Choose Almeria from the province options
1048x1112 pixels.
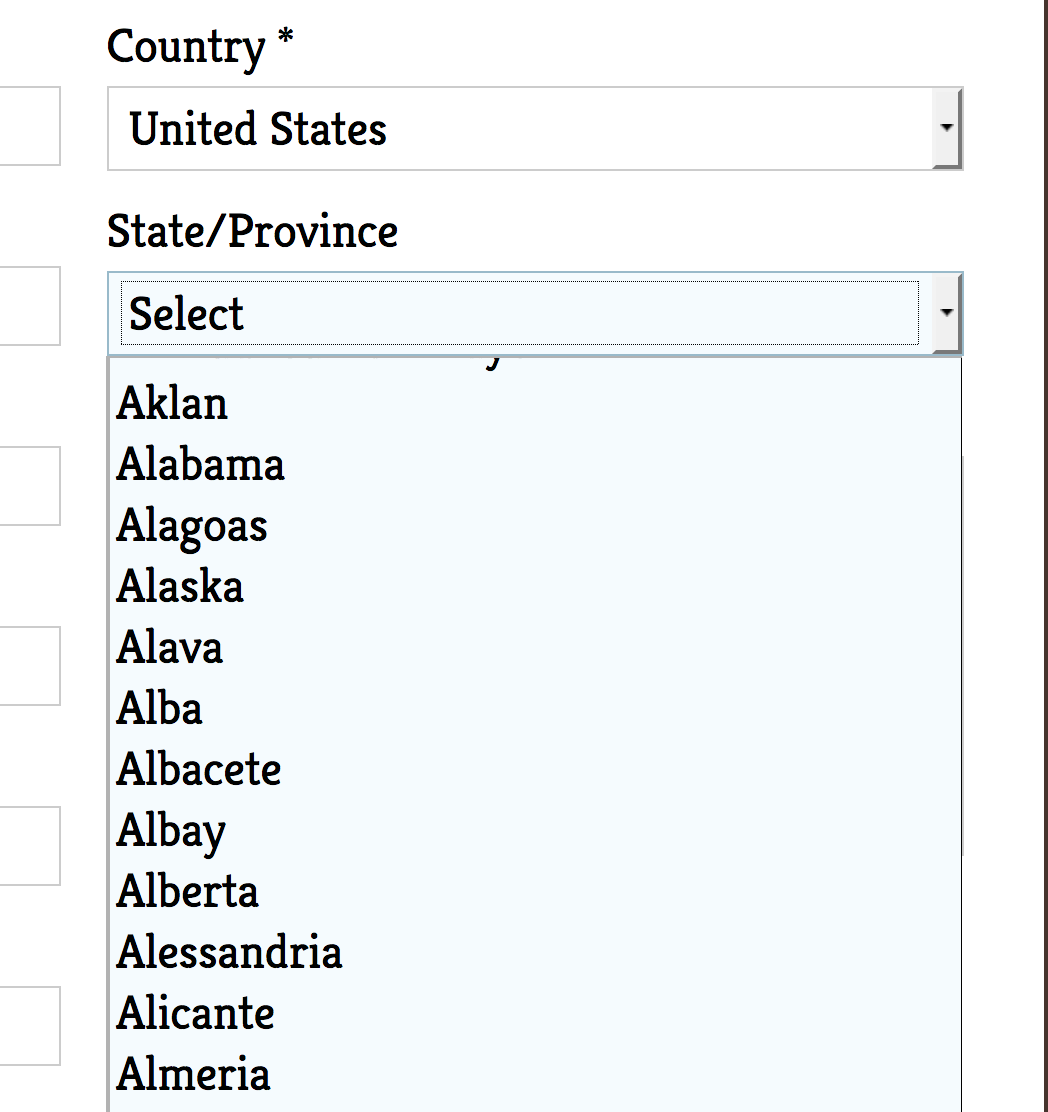[x=193, y=1075]
